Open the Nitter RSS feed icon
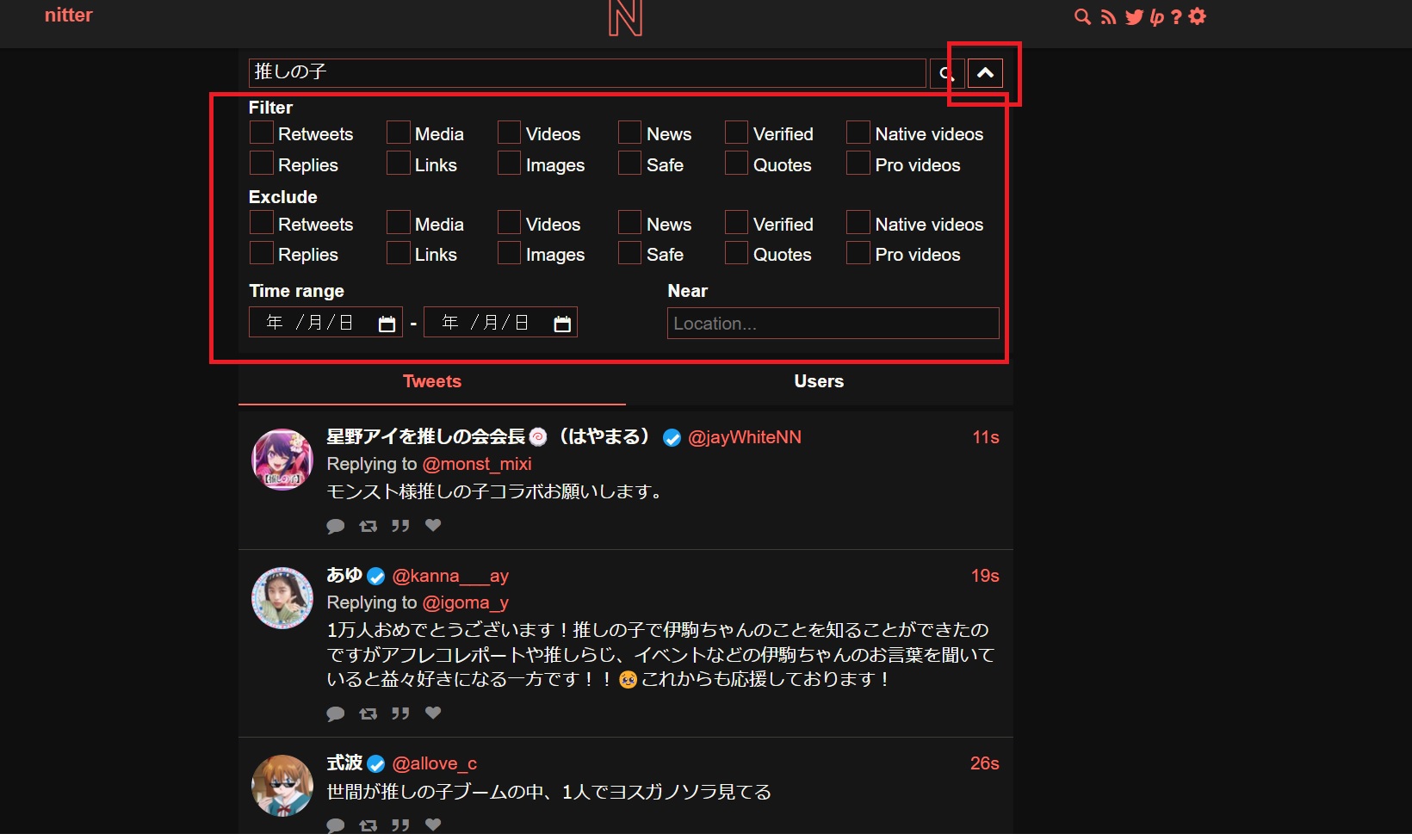Screen dimensions: 1412x840 click(x=1107, y=16)
